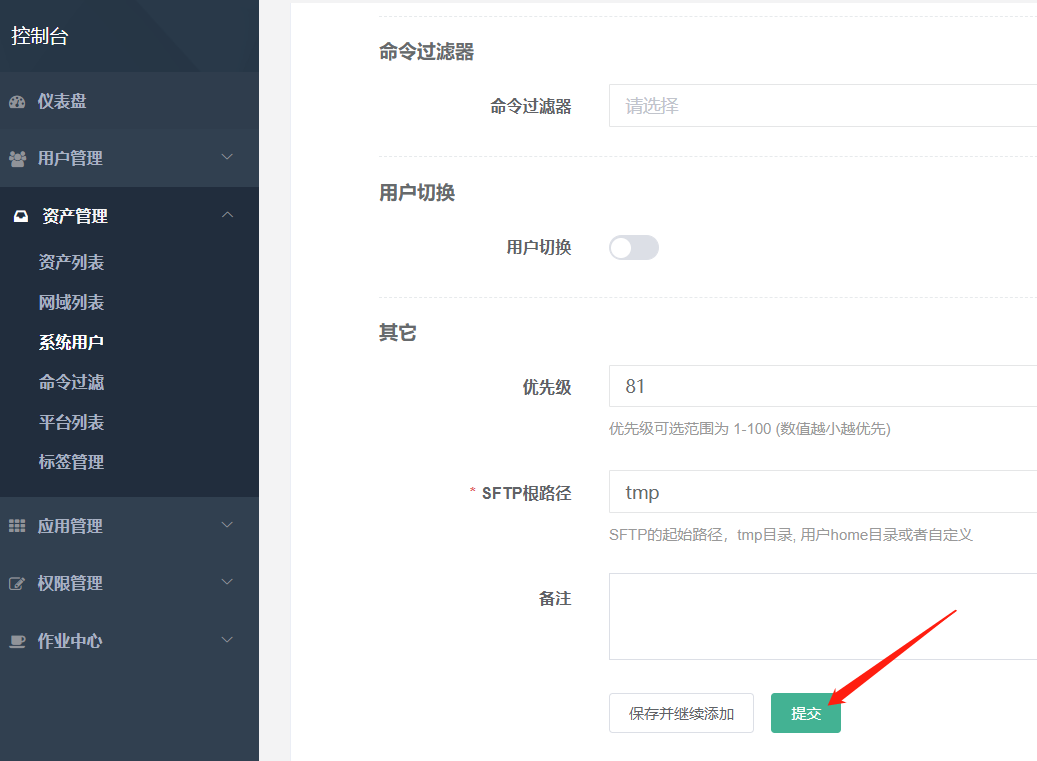Expand the 用户管理 chevron
The height and width of the screenshot is (761, 1037).
(227, 157)
